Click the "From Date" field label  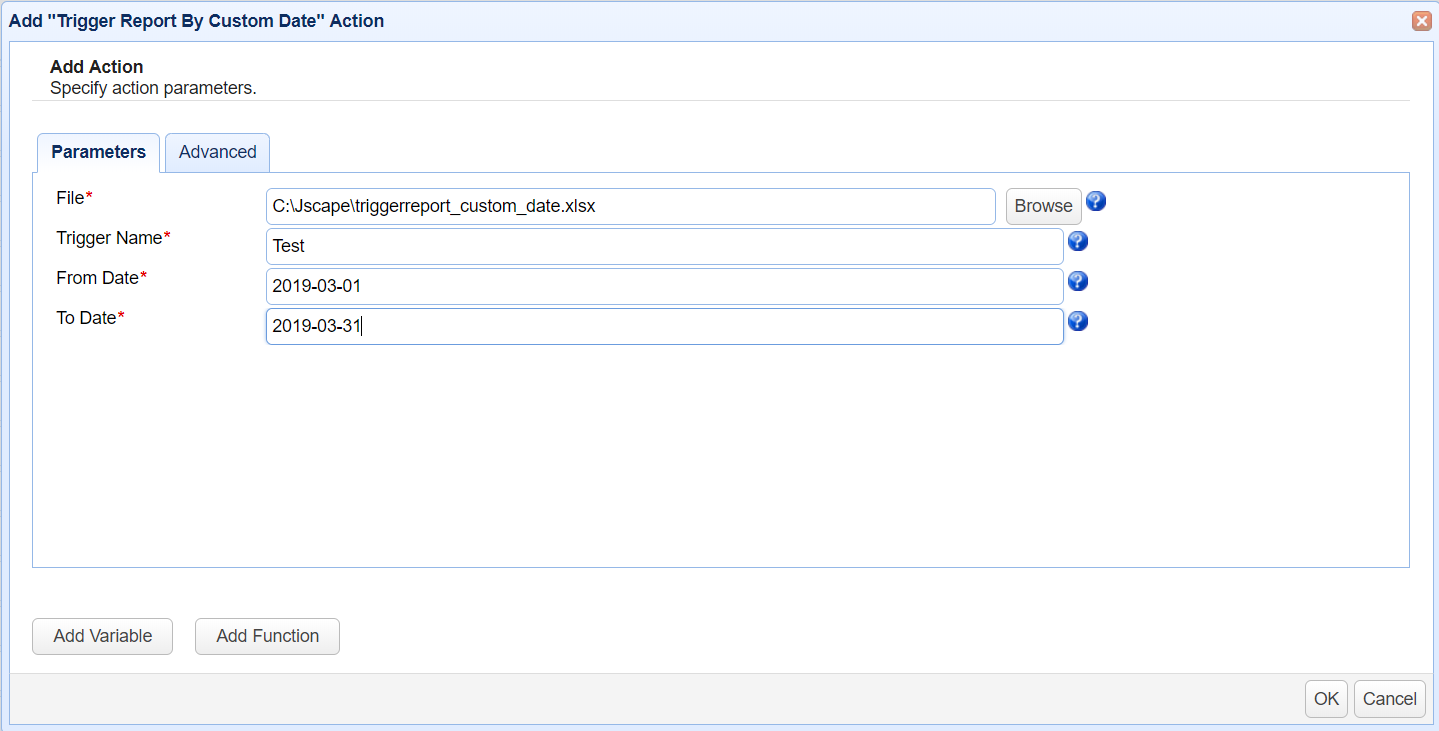click(x=98, y=278)
